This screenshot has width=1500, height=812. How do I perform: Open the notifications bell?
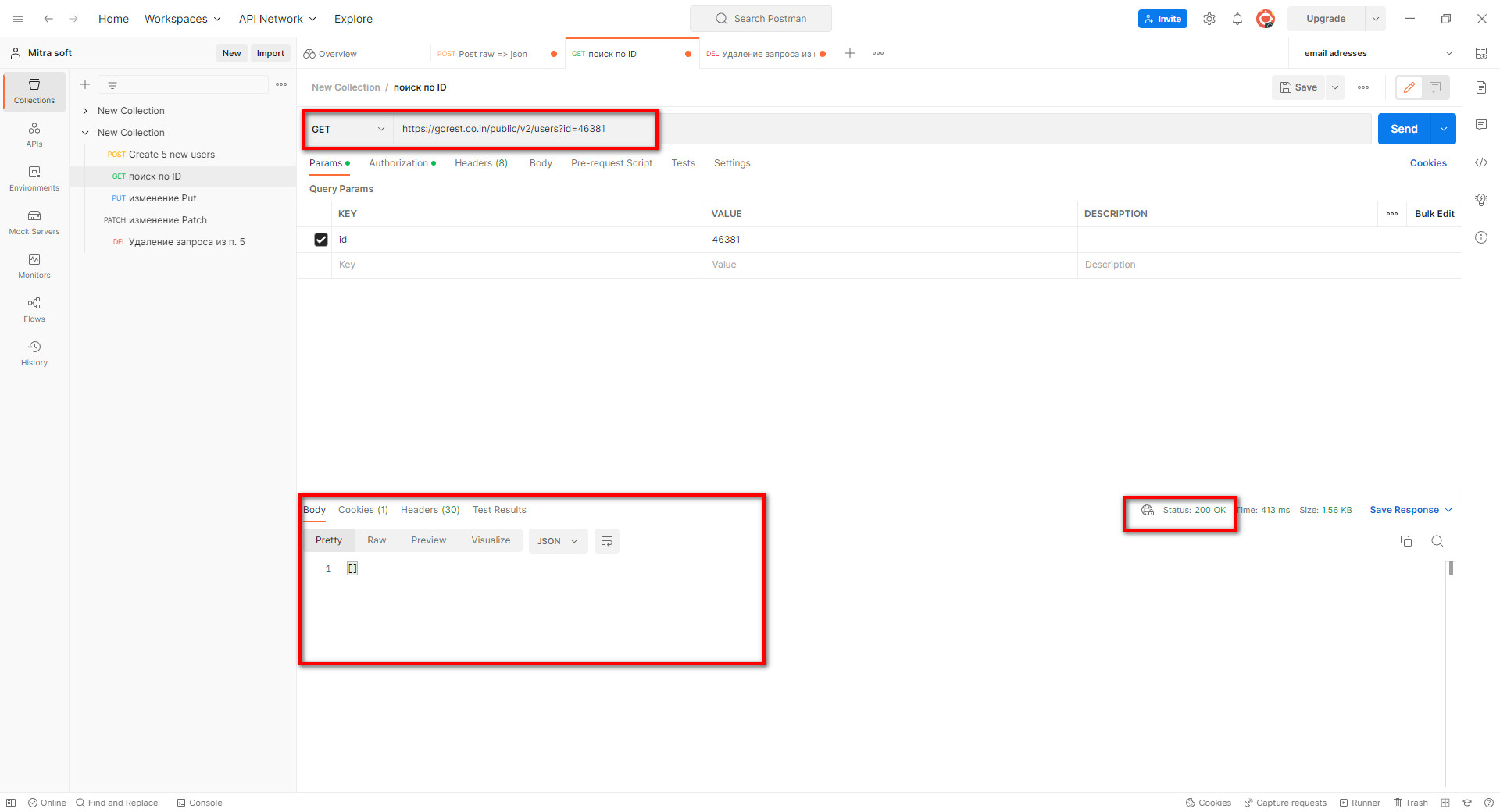pyautogui.click(x=1237, y=19)
